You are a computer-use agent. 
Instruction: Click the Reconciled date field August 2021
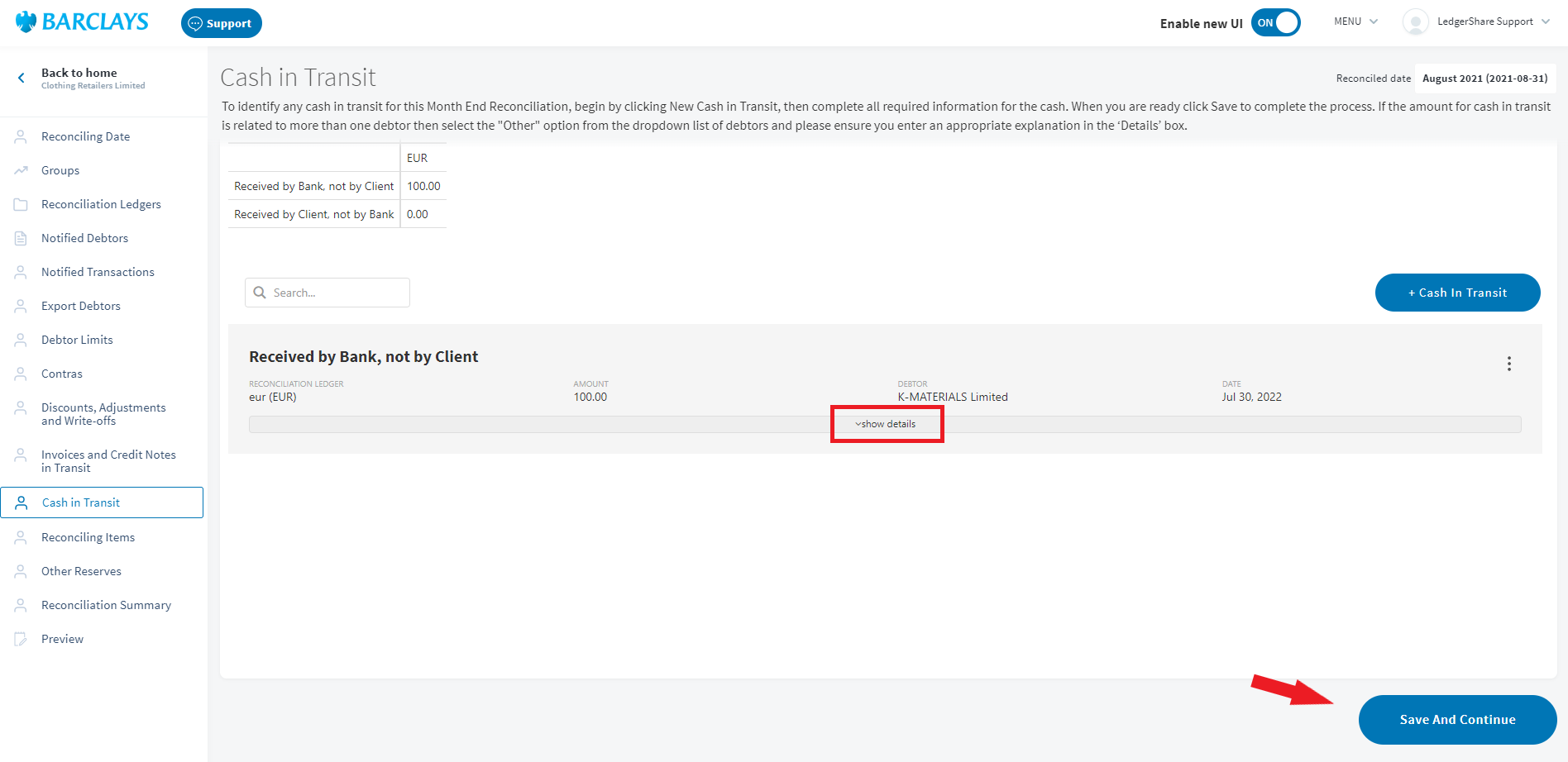tap(1484, 79)
